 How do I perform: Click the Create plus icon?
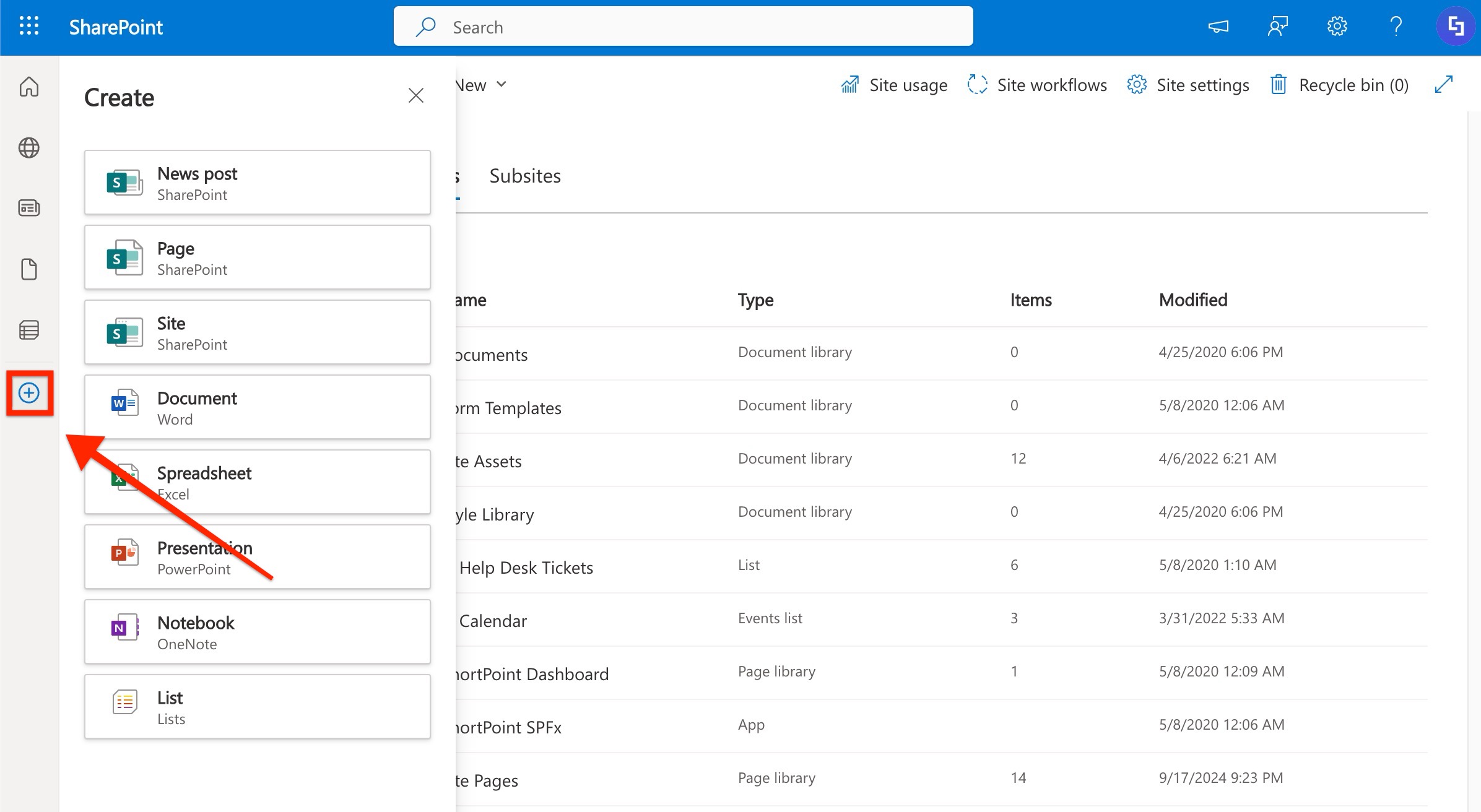29,393
